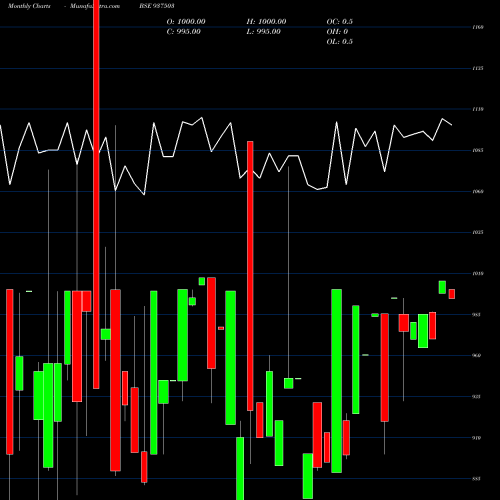The width and height of the screenshot is (500, 500).
Task: Click the Munafasutra.com watermark link text
Action: click(95, 6)
